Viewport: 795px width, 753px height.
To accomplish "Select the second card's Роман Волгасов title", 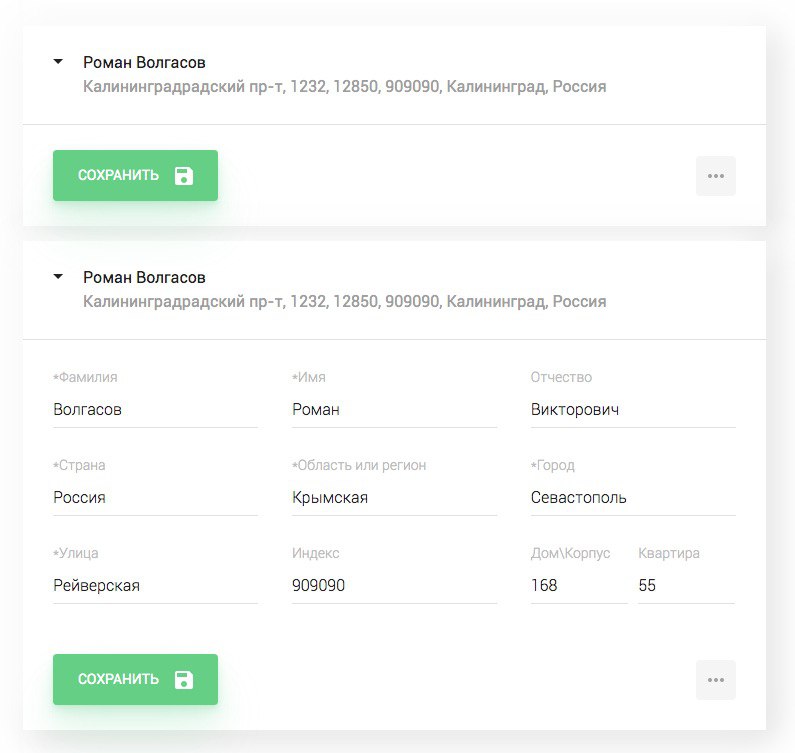I will 144,277.
